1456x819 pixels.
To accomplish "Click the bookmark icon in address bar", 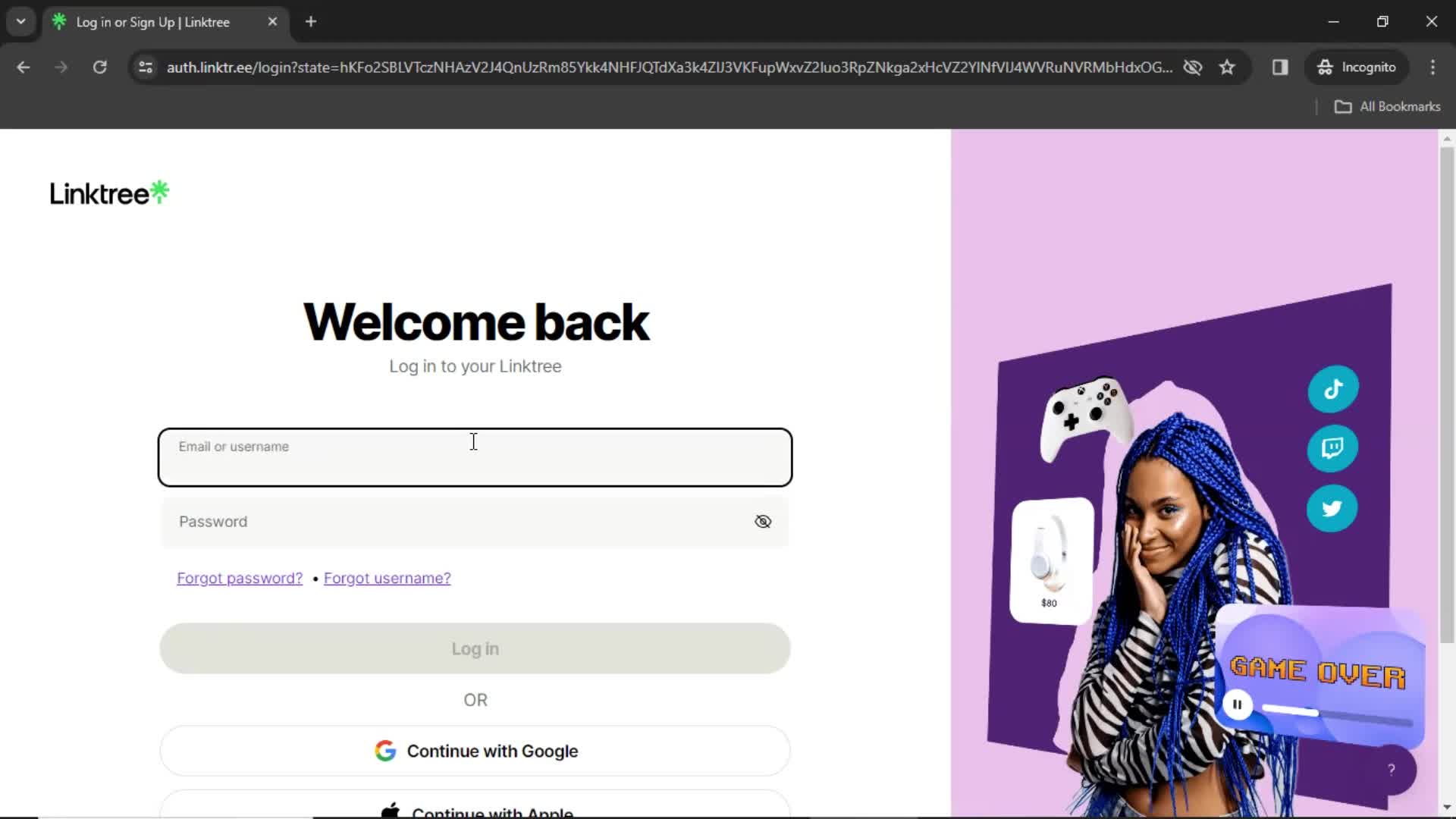I will 1229,67.
